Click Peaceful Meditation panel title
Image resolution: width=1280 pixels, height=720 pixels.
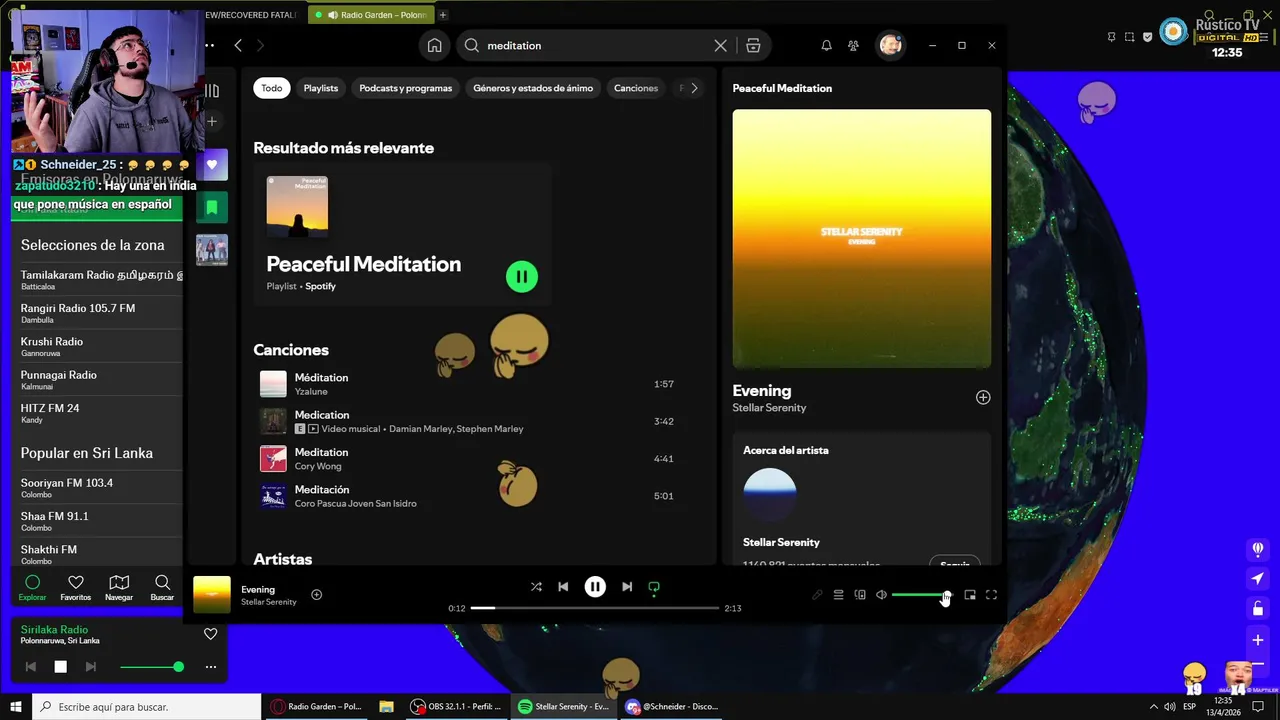tap(782, 88)
